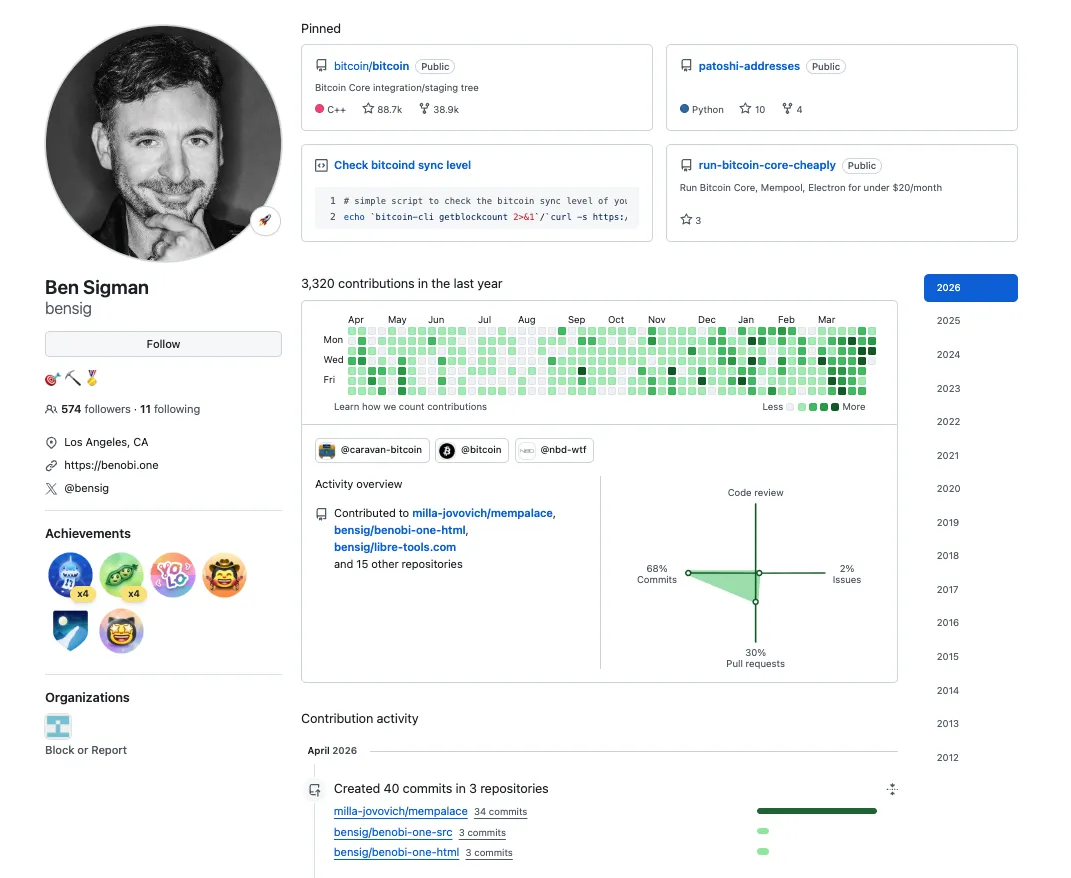Viewport: 1071px width, 878px height.
Task: Select the 2012 contribution year
Action: coord(948,757)
